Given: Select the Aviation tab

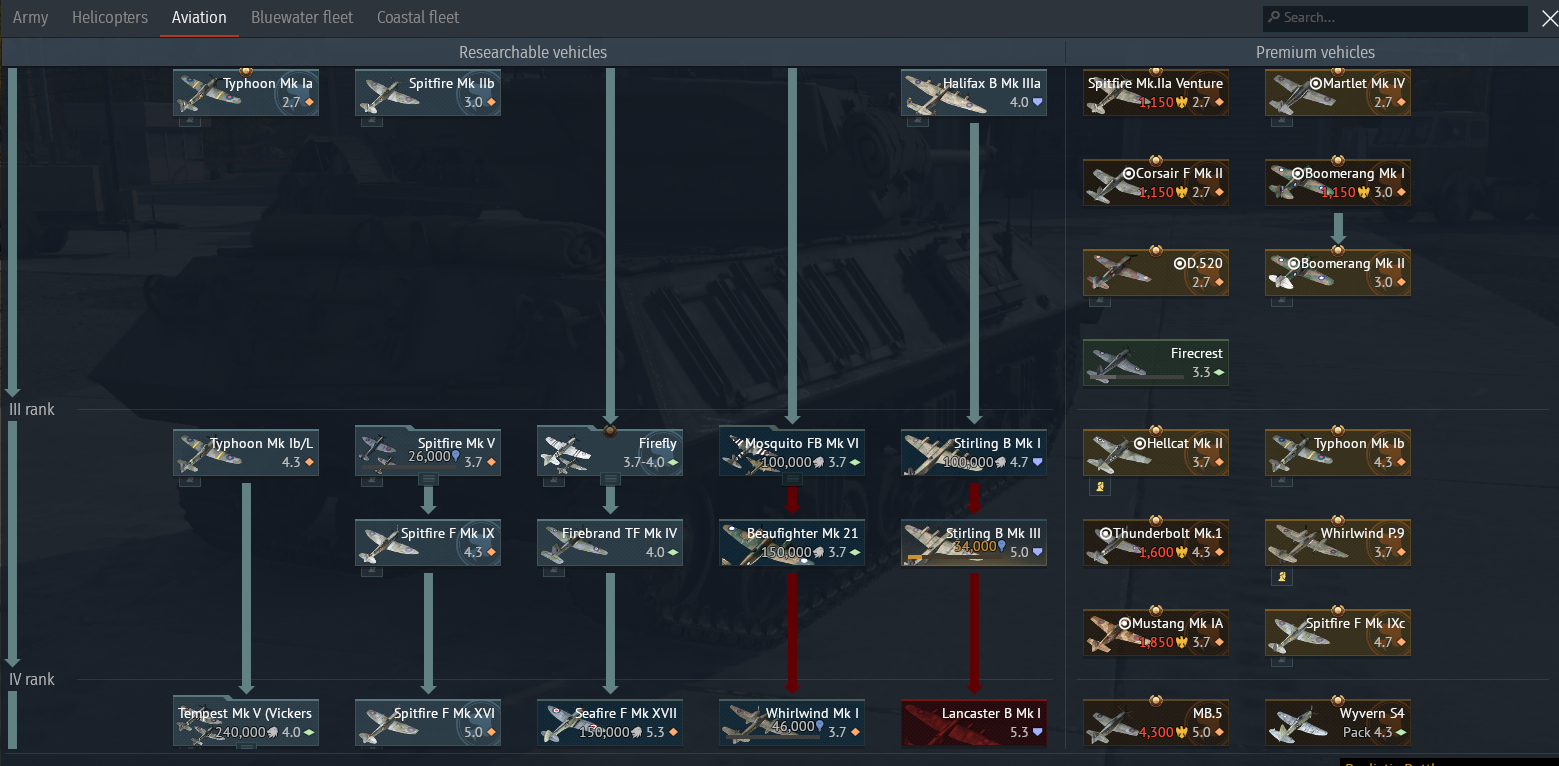Looking at the screenshot, I should point(199,17).
